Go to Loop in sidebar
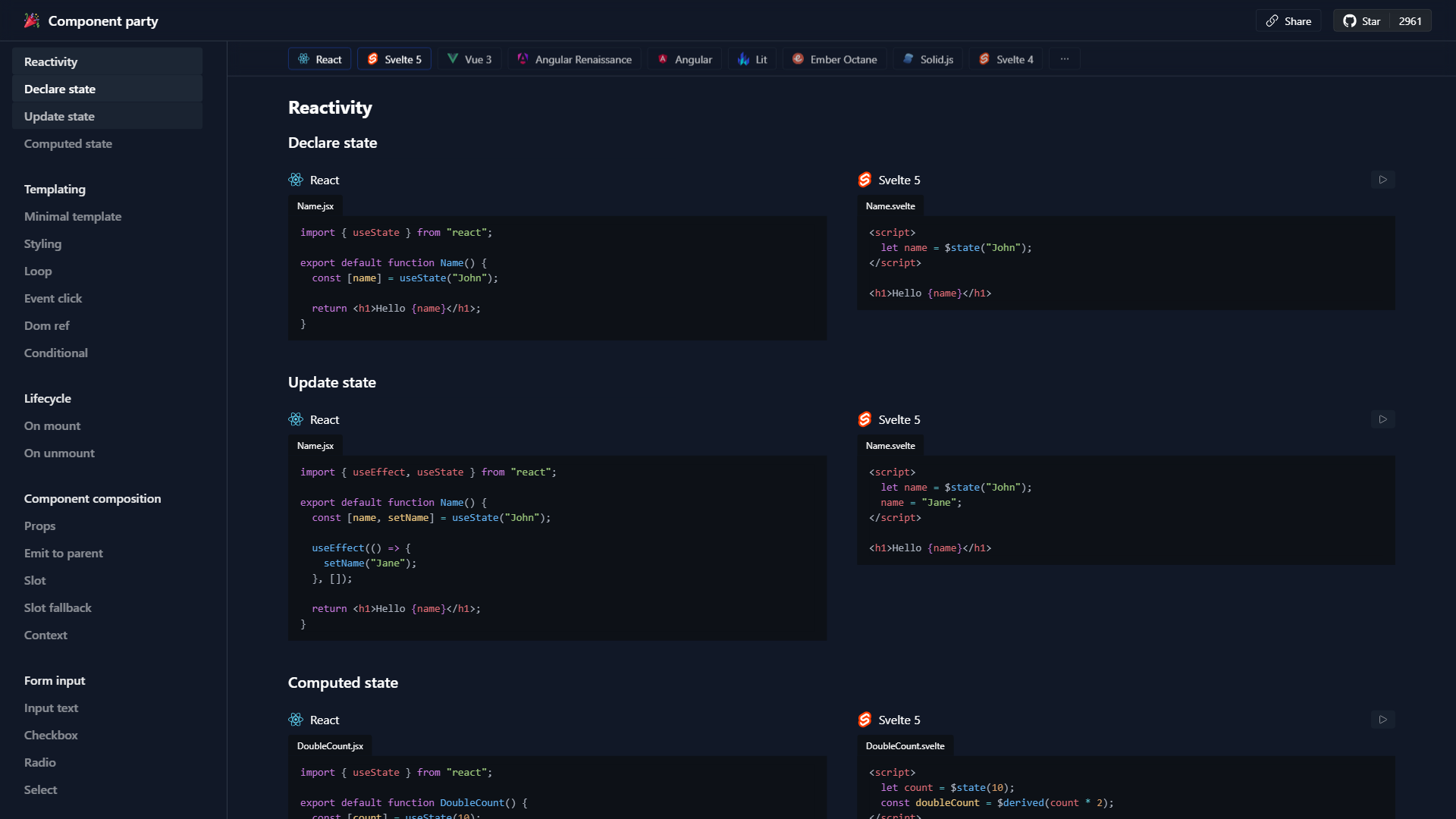This screenshot has width=1456, height=819. 107,271
